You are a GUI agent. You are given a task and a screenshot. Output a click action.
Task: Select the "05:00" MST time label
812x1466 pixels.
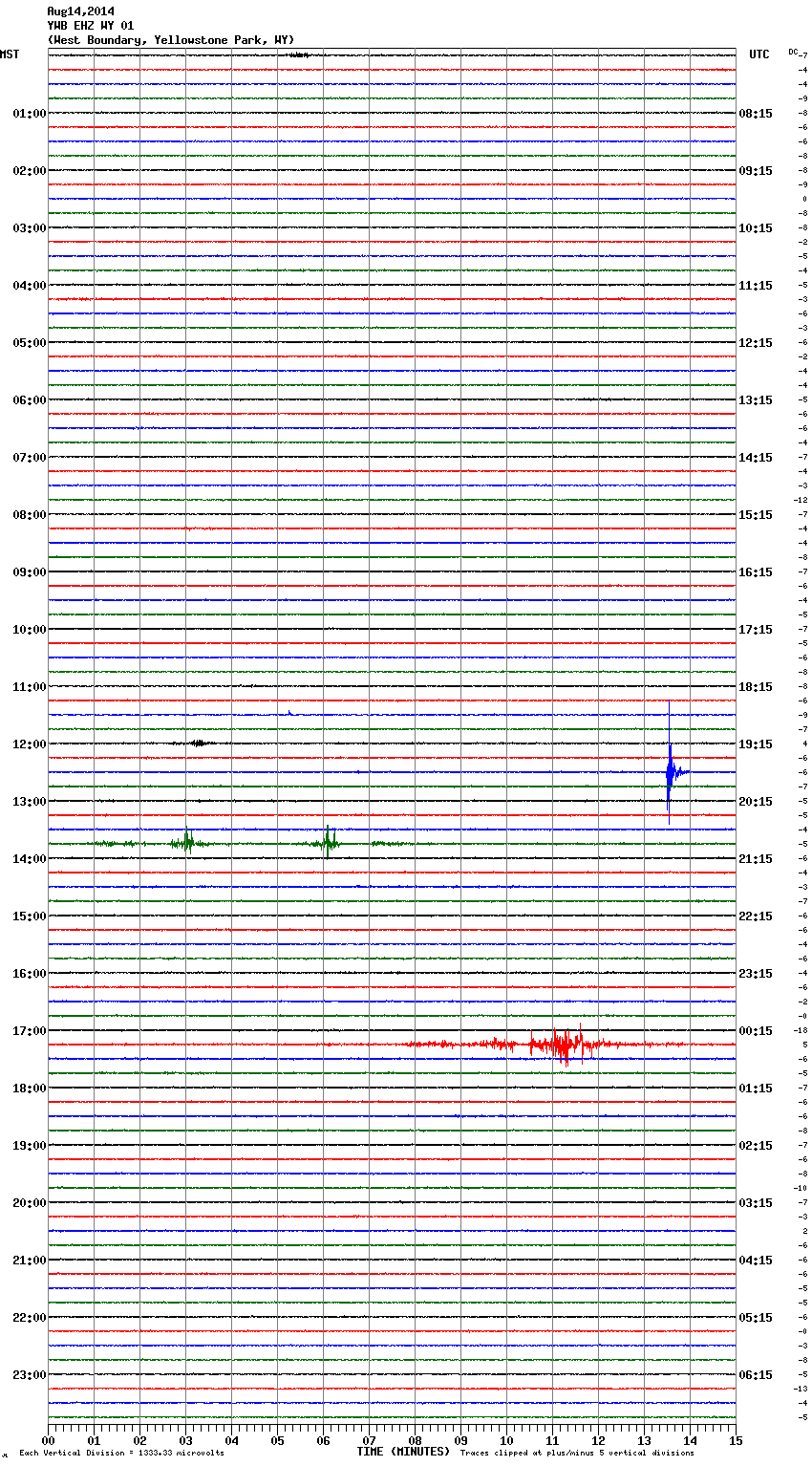coord(29,343)
